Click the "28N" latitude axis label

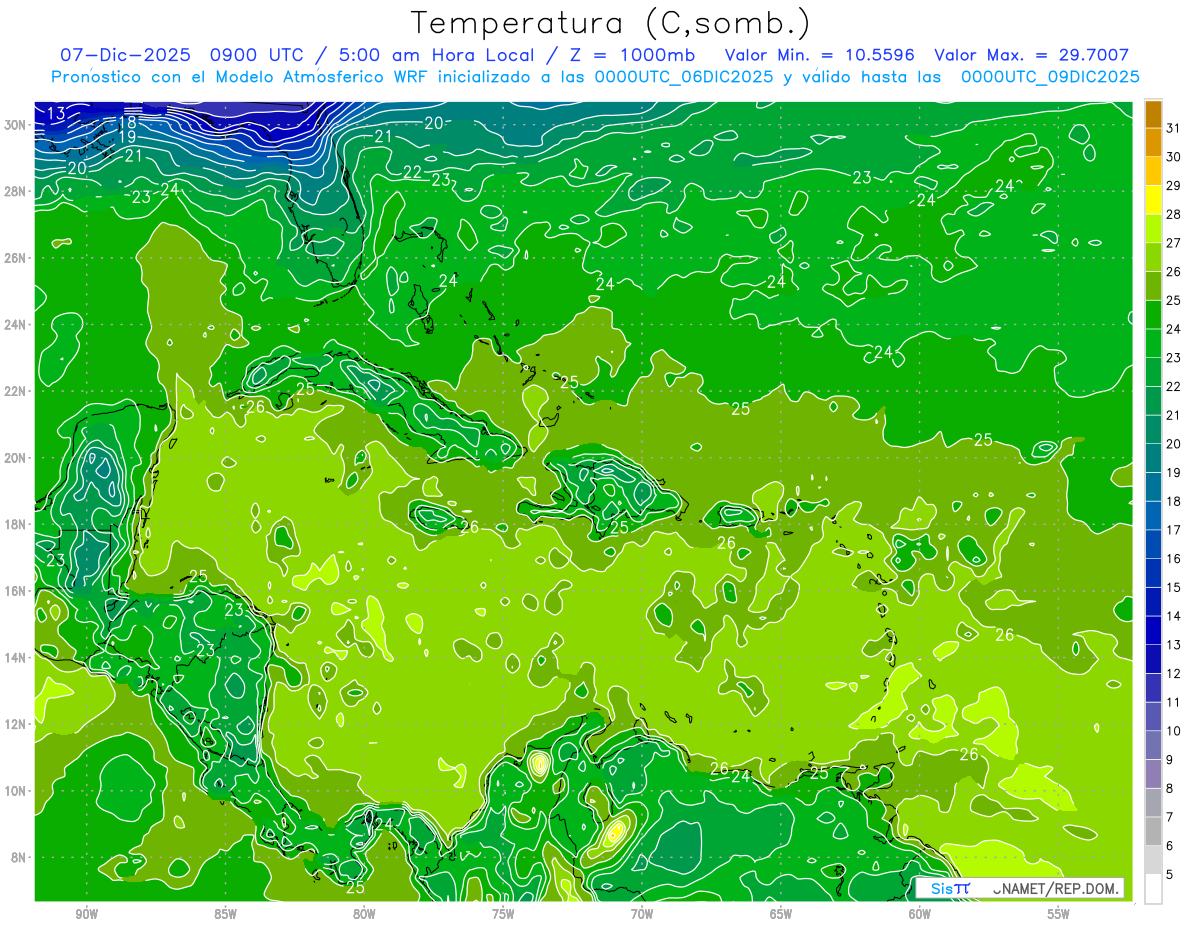click(x=15, y=191)
